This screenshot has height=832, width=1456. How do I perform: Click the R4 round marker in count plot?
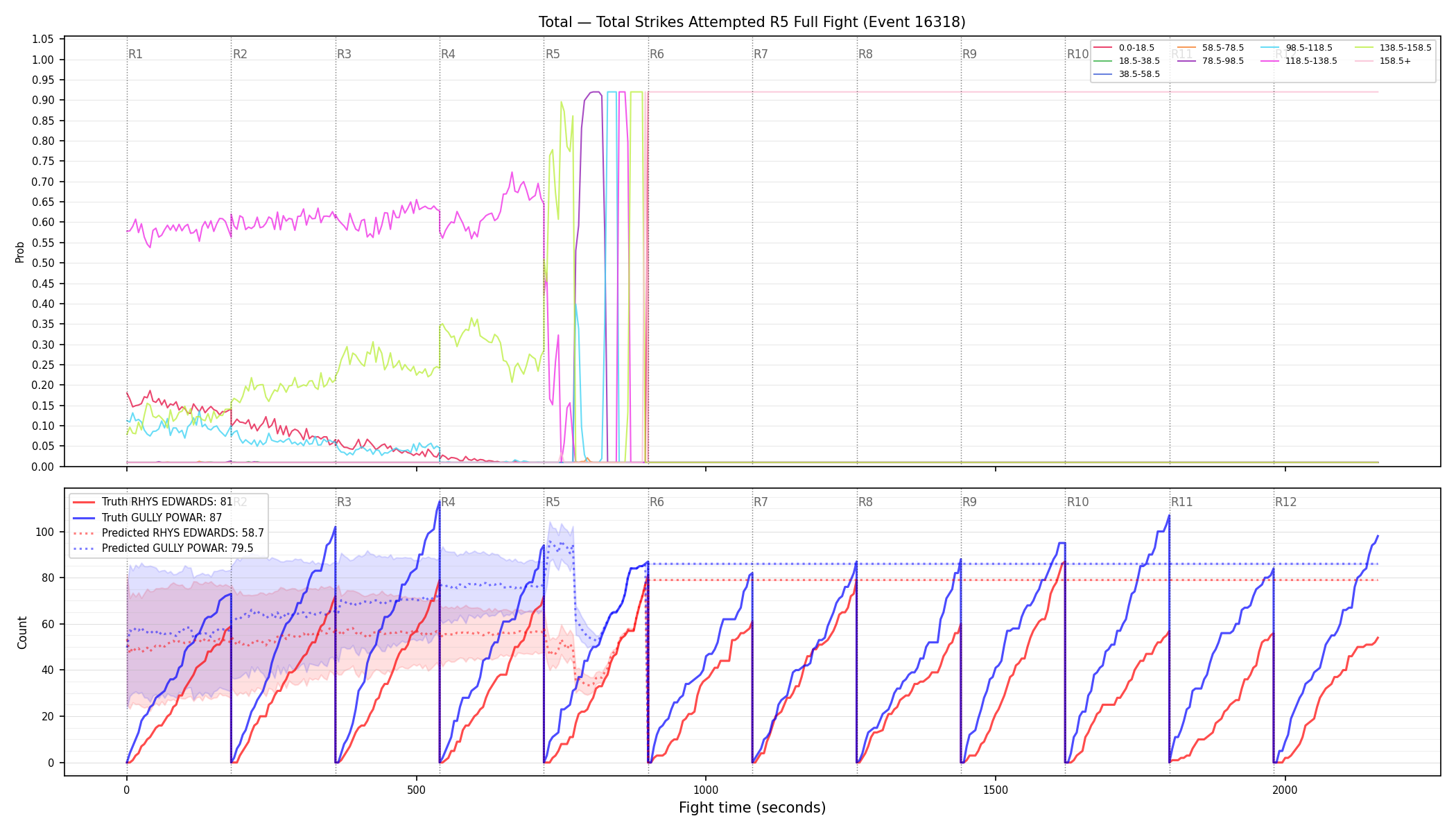(448, 502)
